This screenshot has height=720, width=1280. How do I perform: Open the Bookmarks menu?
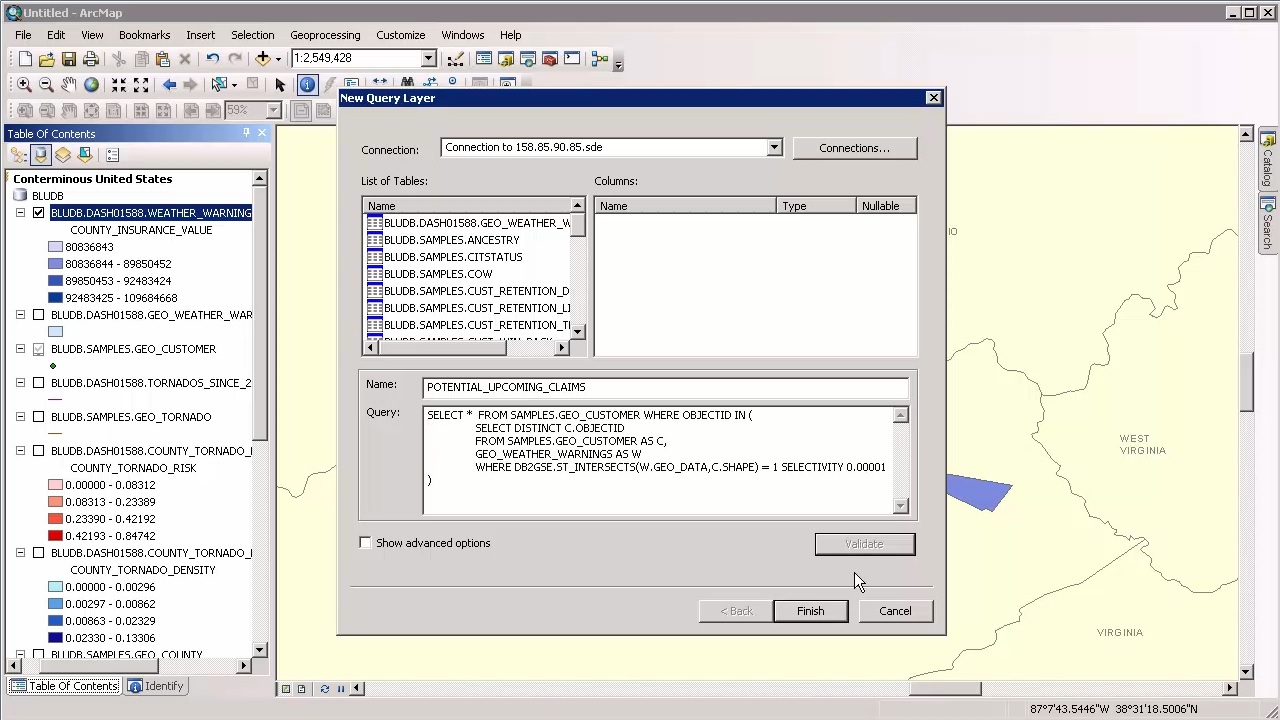point(144,35)
